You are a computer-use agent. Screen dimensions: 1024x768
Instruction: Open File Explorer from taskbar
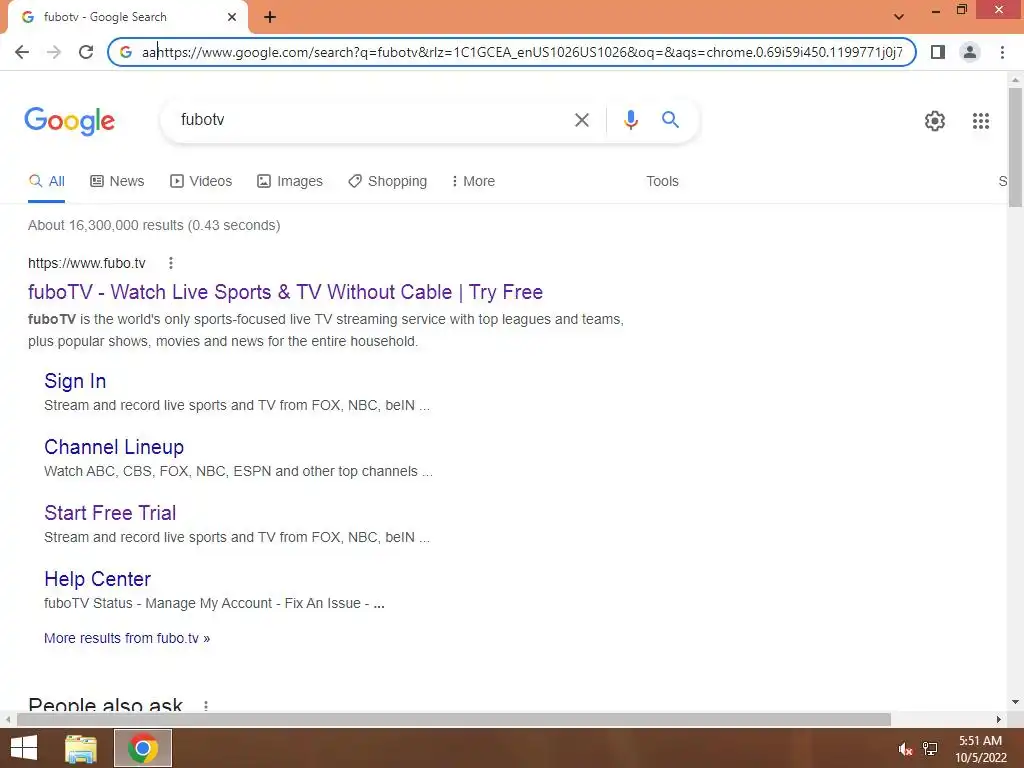pos(81,748)
